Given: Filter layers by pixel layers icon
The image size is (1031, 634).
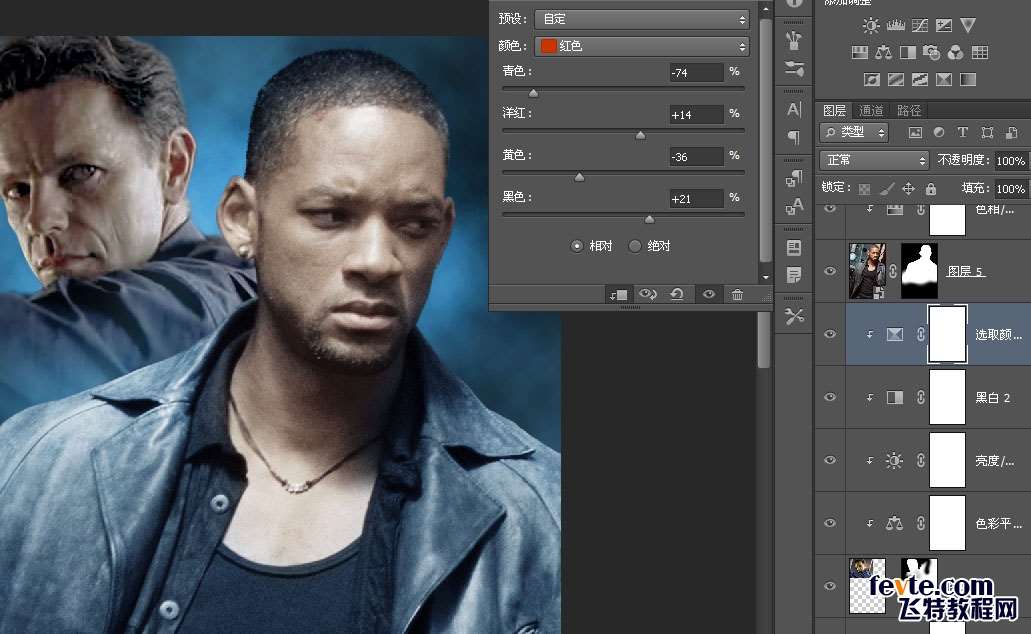Looking at the screenshot, I should click(915, 133).
